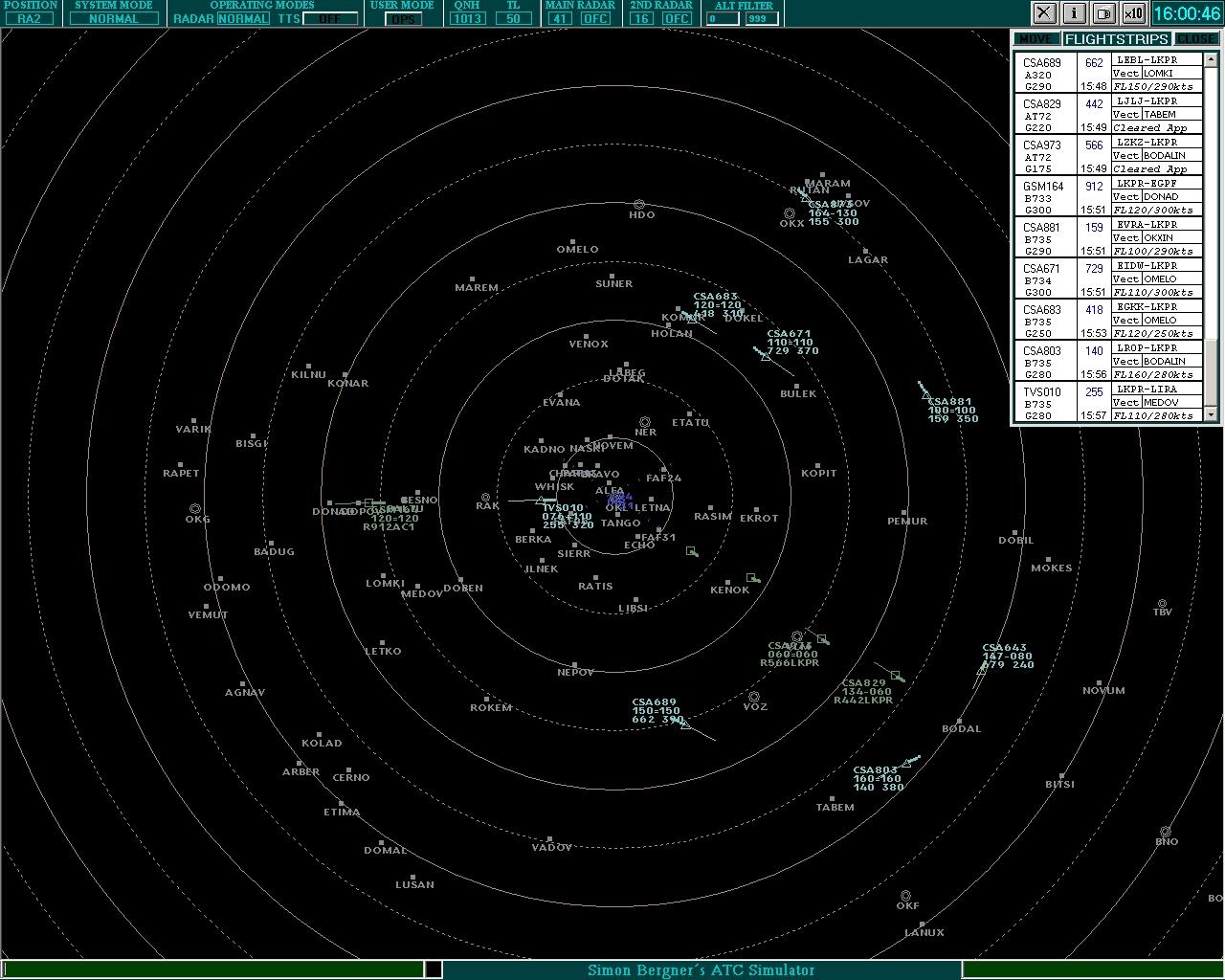
Task: Select the CSA671 flight strip callsign
Action: 1041,269
